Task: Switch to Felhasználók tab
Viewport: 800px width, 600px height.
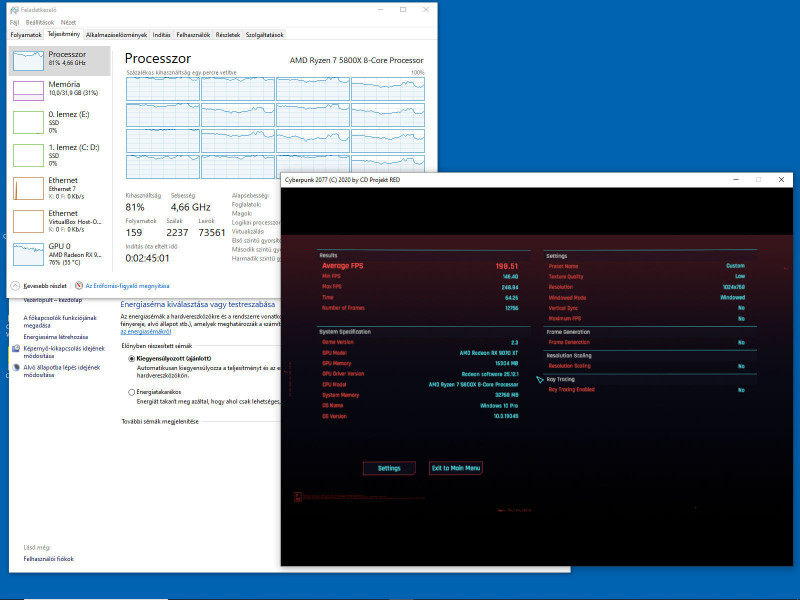Action: tap(193, 35)
